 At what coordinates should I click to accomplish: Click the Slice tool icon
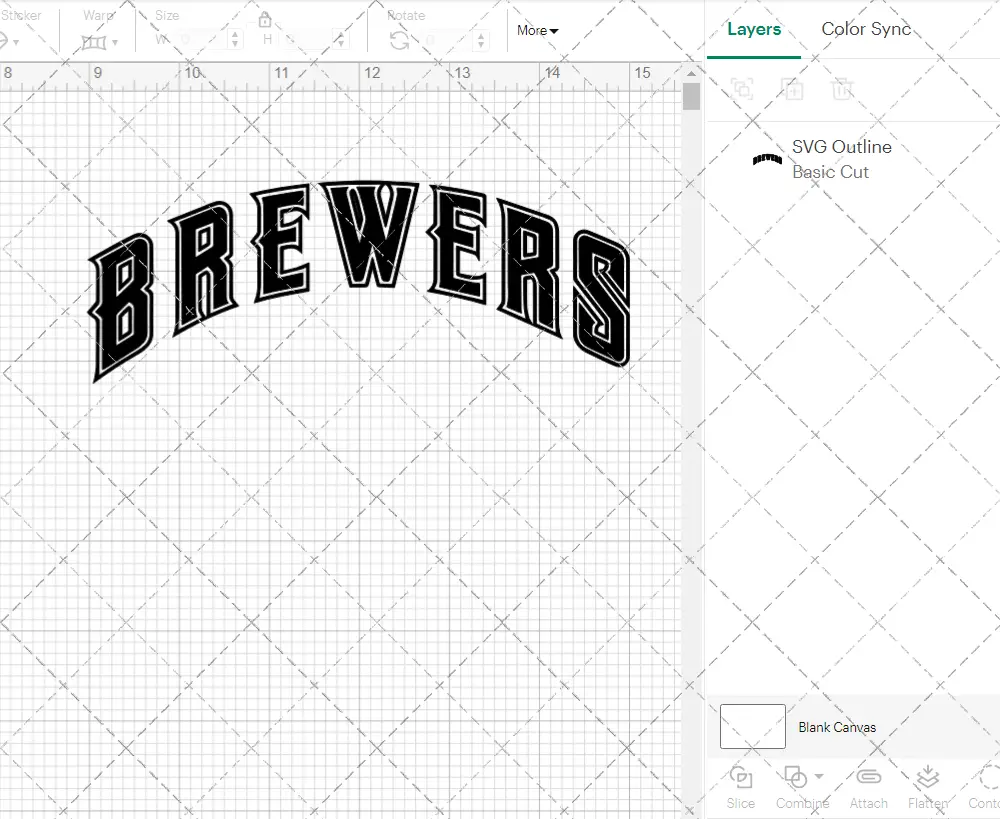click(x=740, y=778)
